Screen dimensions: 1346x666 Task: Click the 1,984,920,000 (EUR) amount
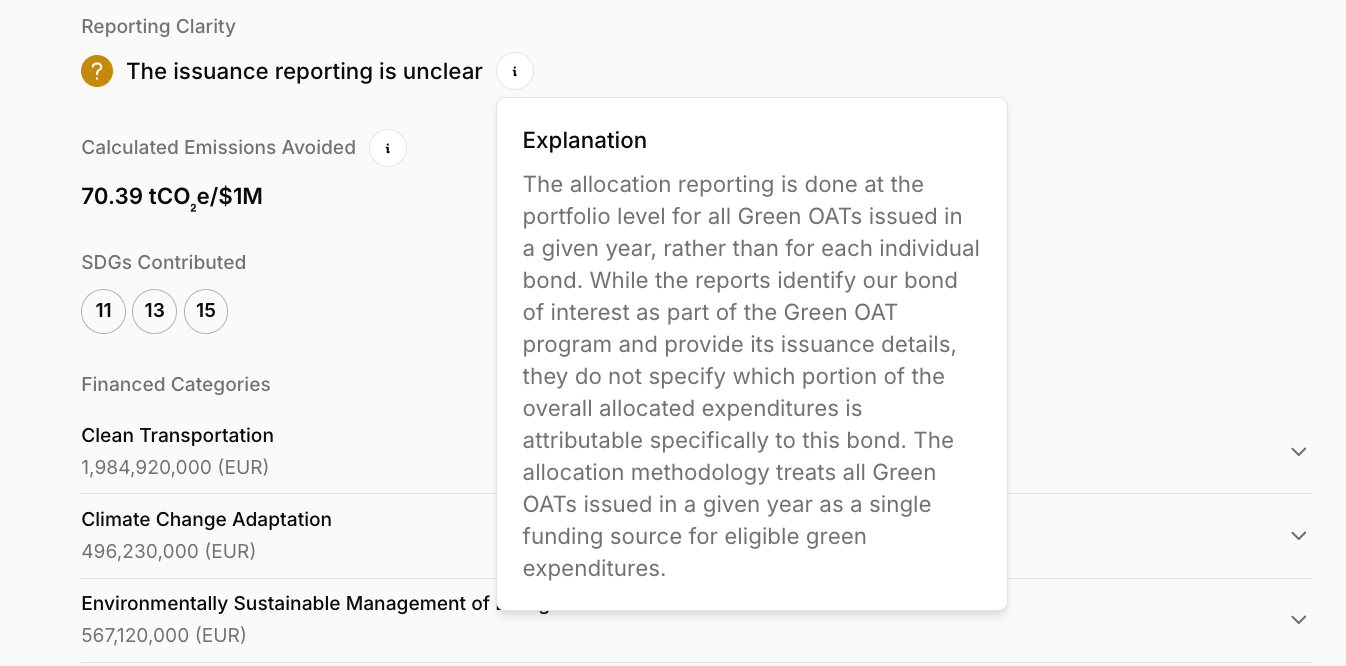point(174,467)
